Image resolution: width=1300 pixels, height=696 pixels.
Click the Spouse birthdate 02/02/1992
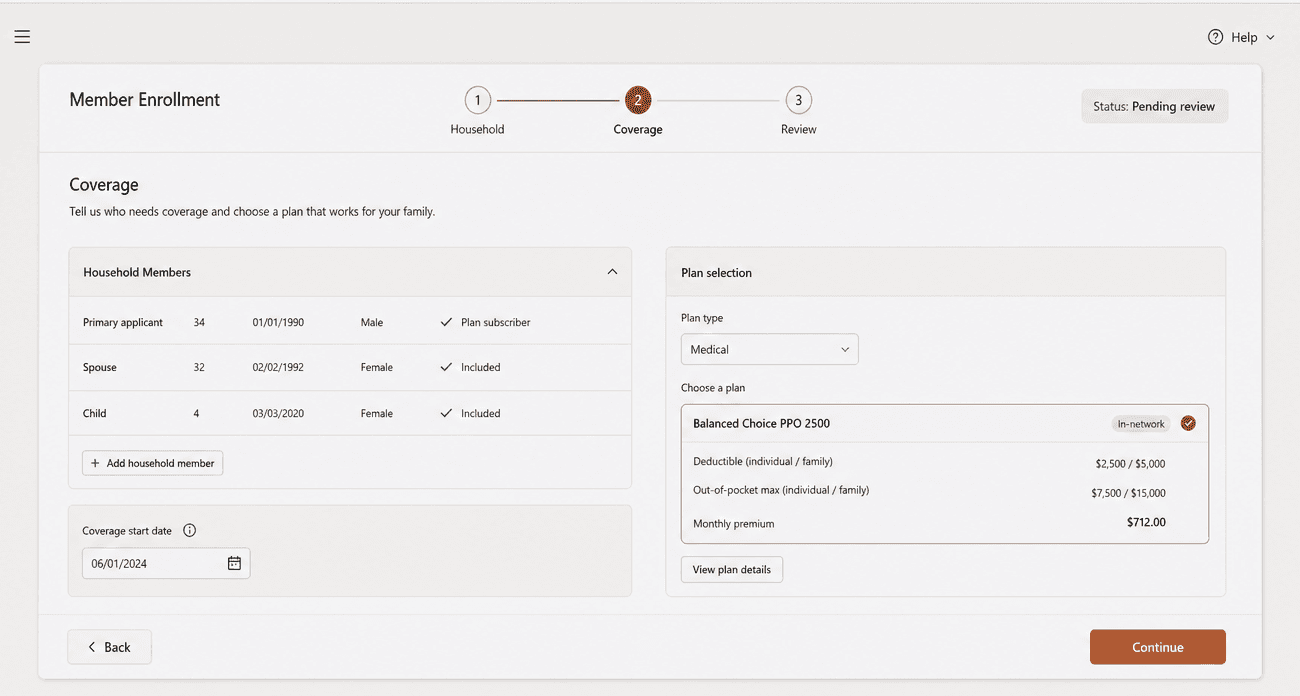click(278, 367)
